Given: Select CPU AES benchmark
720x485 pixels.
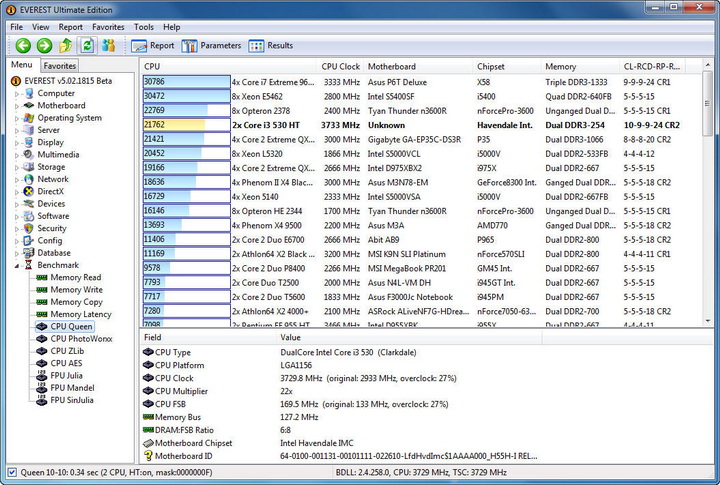Looking at the screenshot, I should point(67,363).
